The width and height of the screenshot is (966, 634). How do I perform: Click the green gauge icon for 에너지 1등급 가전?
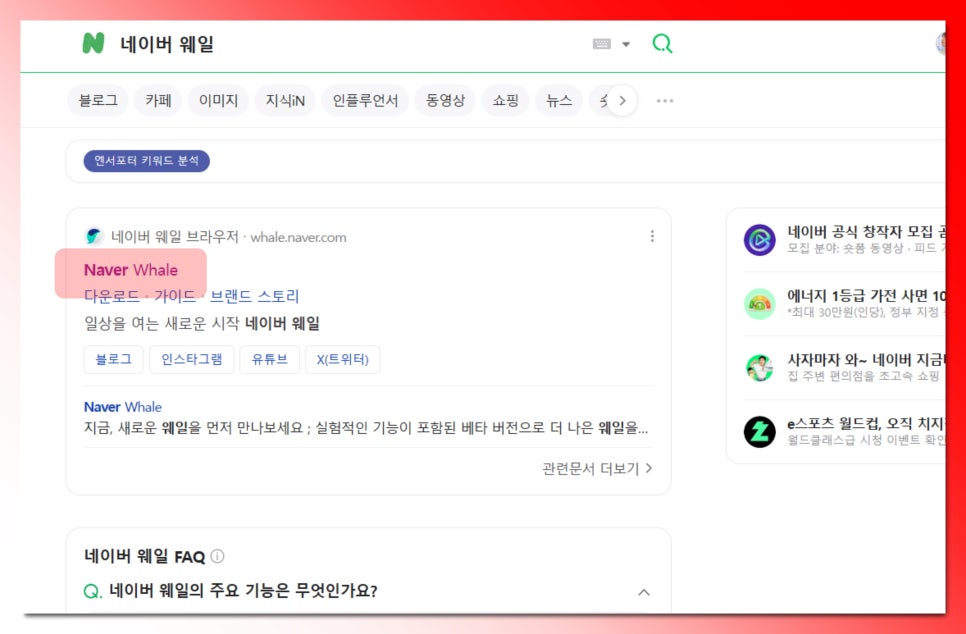pyautogui.click(x=760, y=304)
